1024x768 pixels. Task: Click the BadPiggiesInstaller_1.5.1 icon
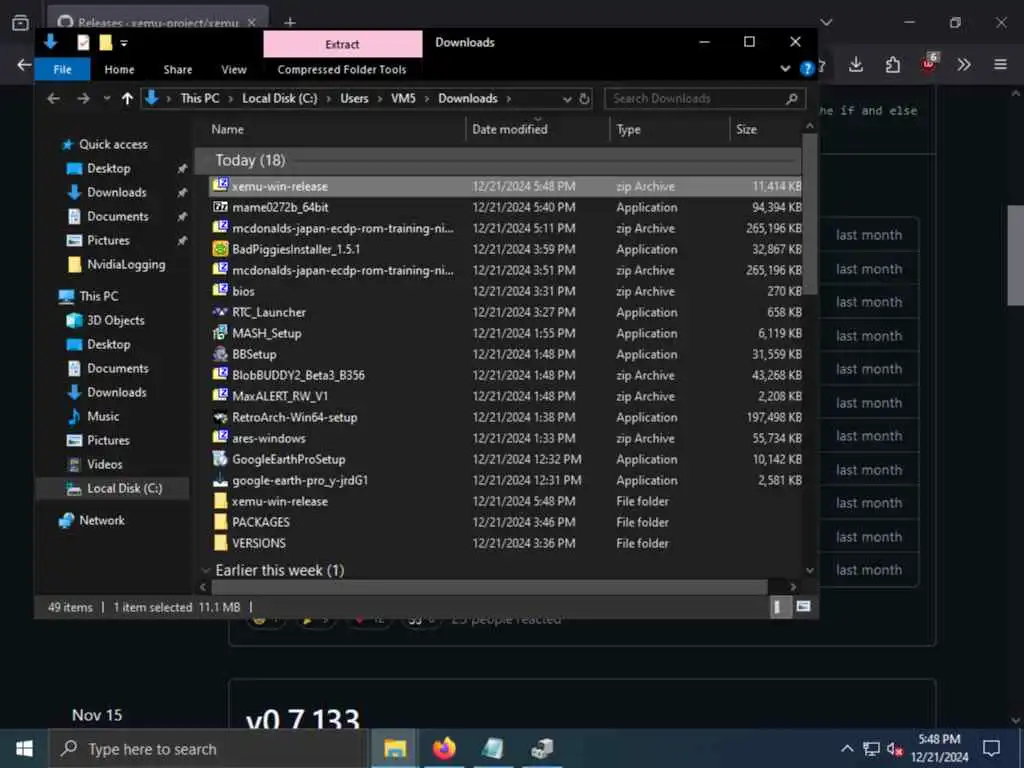(x=220, y=249)
